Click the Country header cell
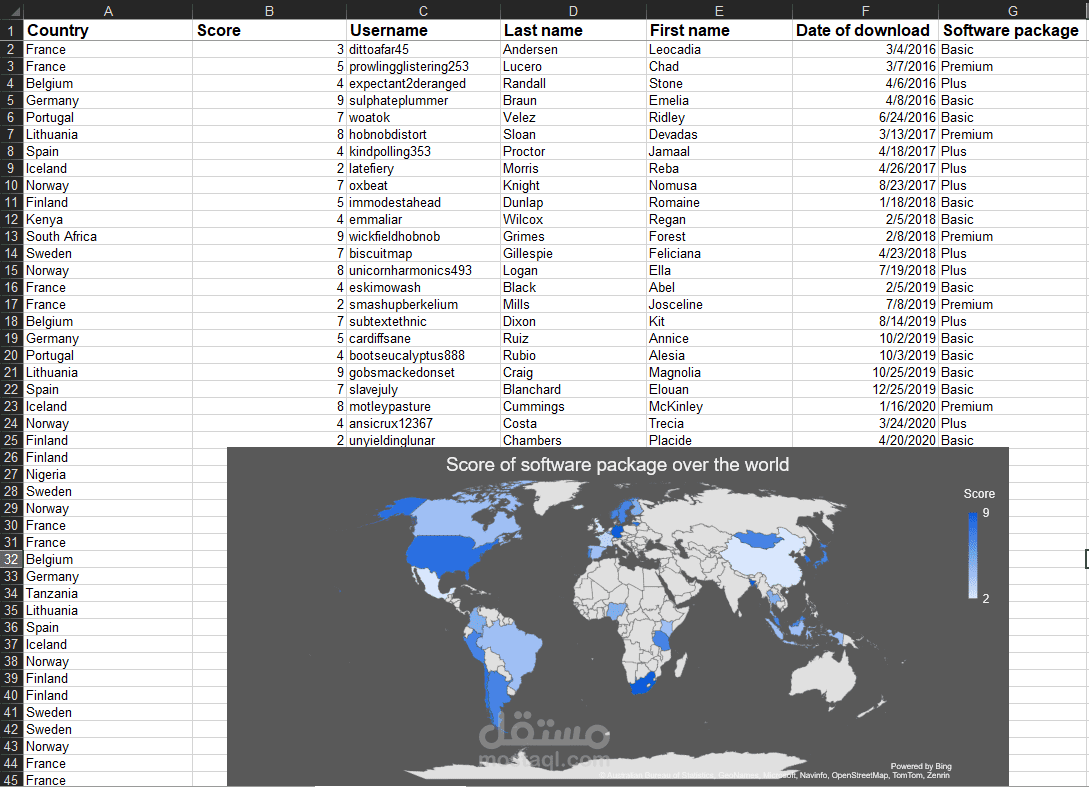The image size is (1089, 787). click(108, 30)
